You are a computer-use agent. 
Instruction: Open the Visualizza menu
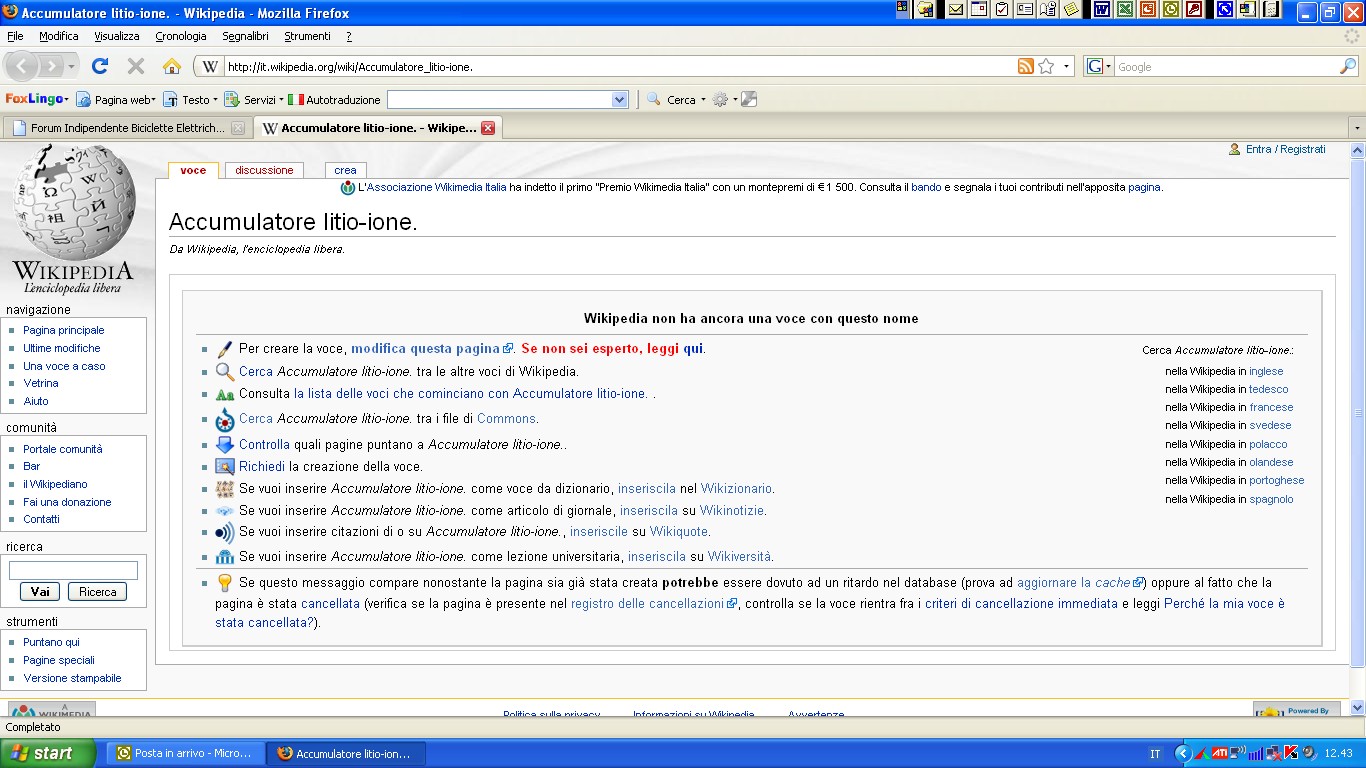tap(117, 36)
